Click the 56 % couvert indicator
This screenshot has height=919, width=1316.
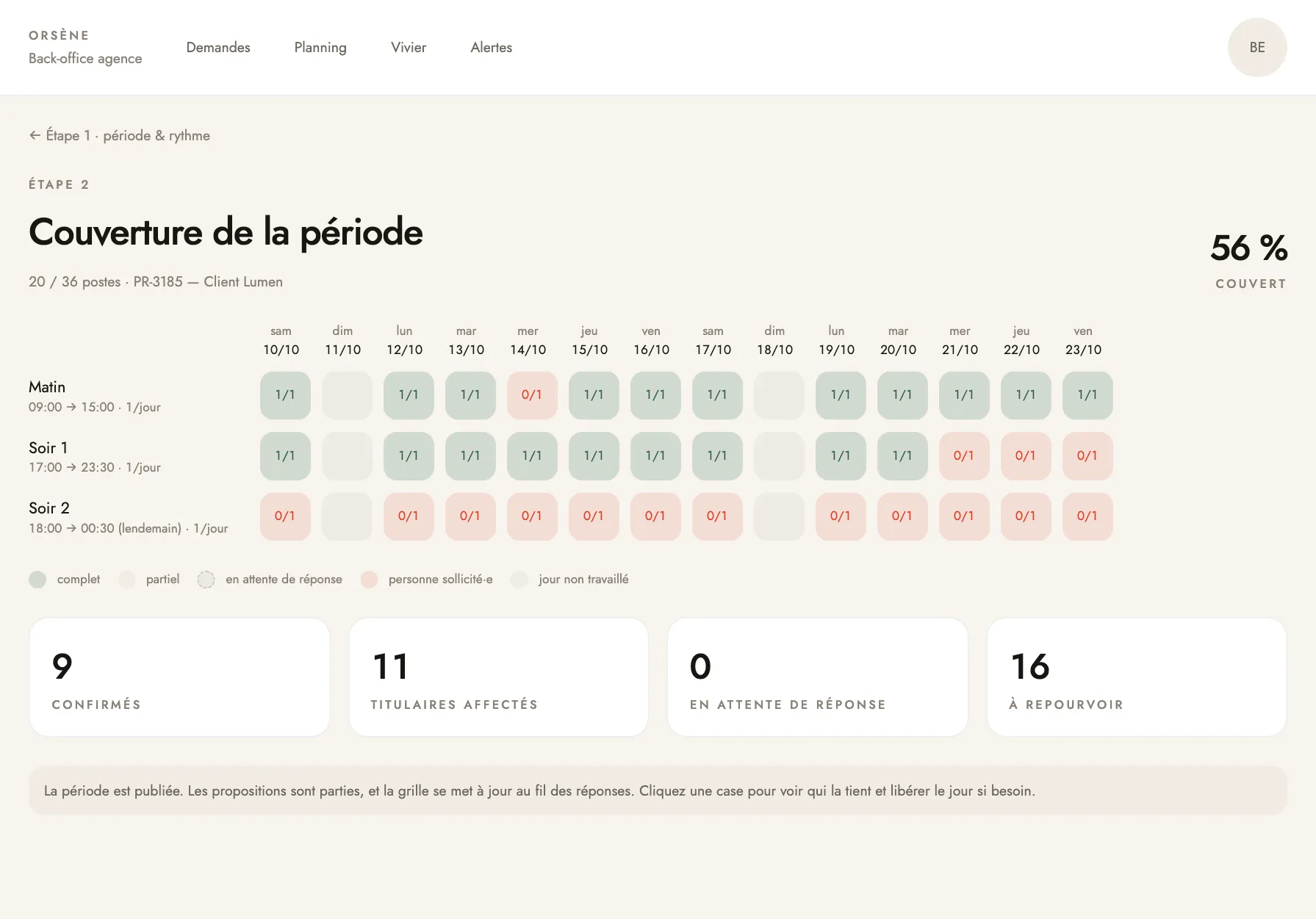1249,260
